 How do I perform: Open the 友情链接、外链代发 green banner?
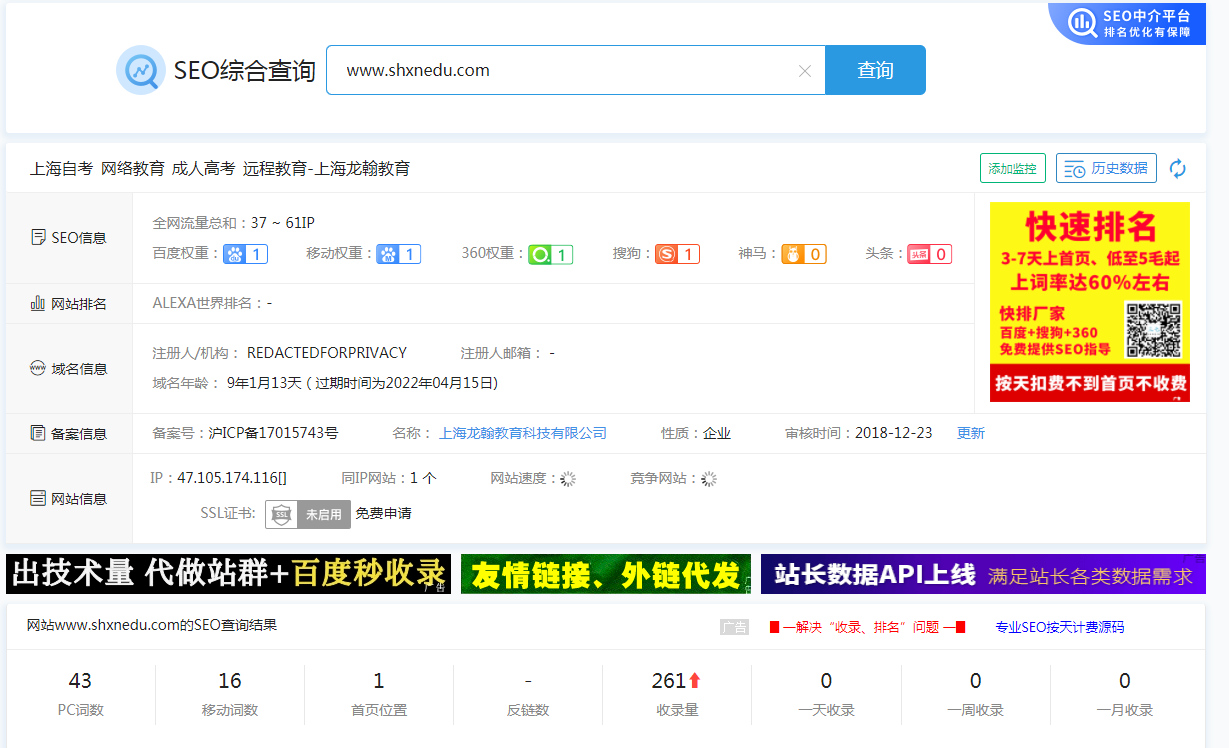point(606,574)
